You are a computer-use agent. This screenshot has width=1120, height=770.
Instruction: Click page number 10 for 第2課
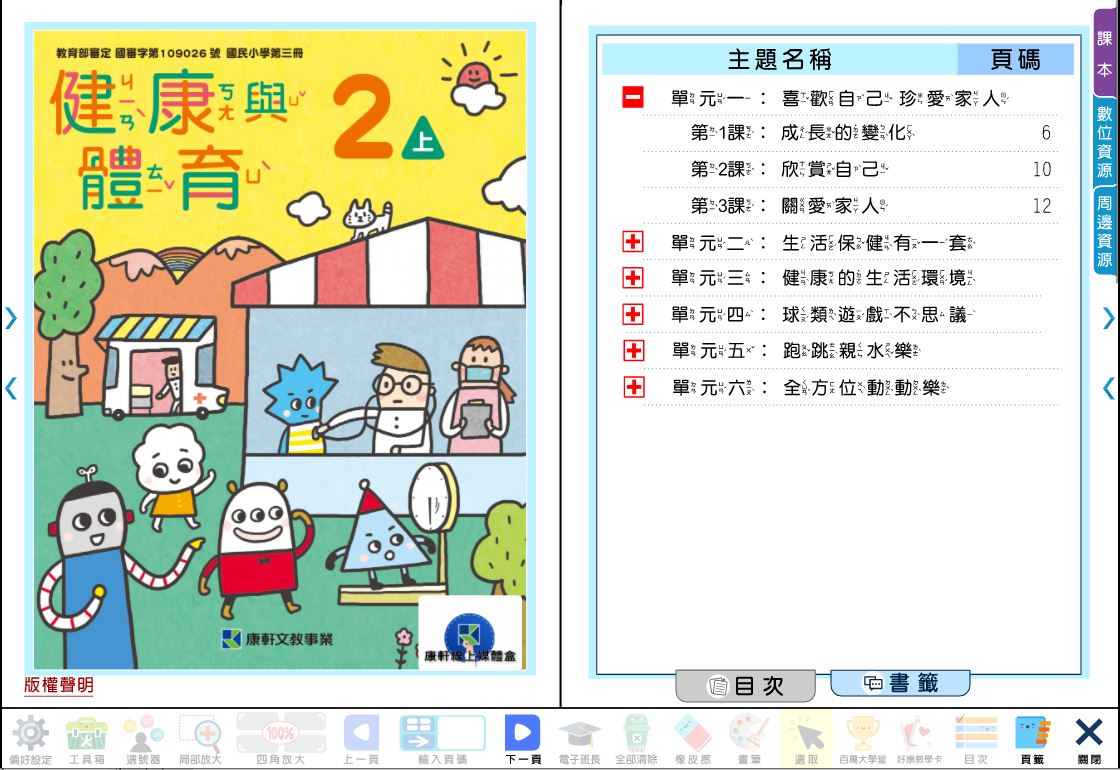pos(1042,169)
